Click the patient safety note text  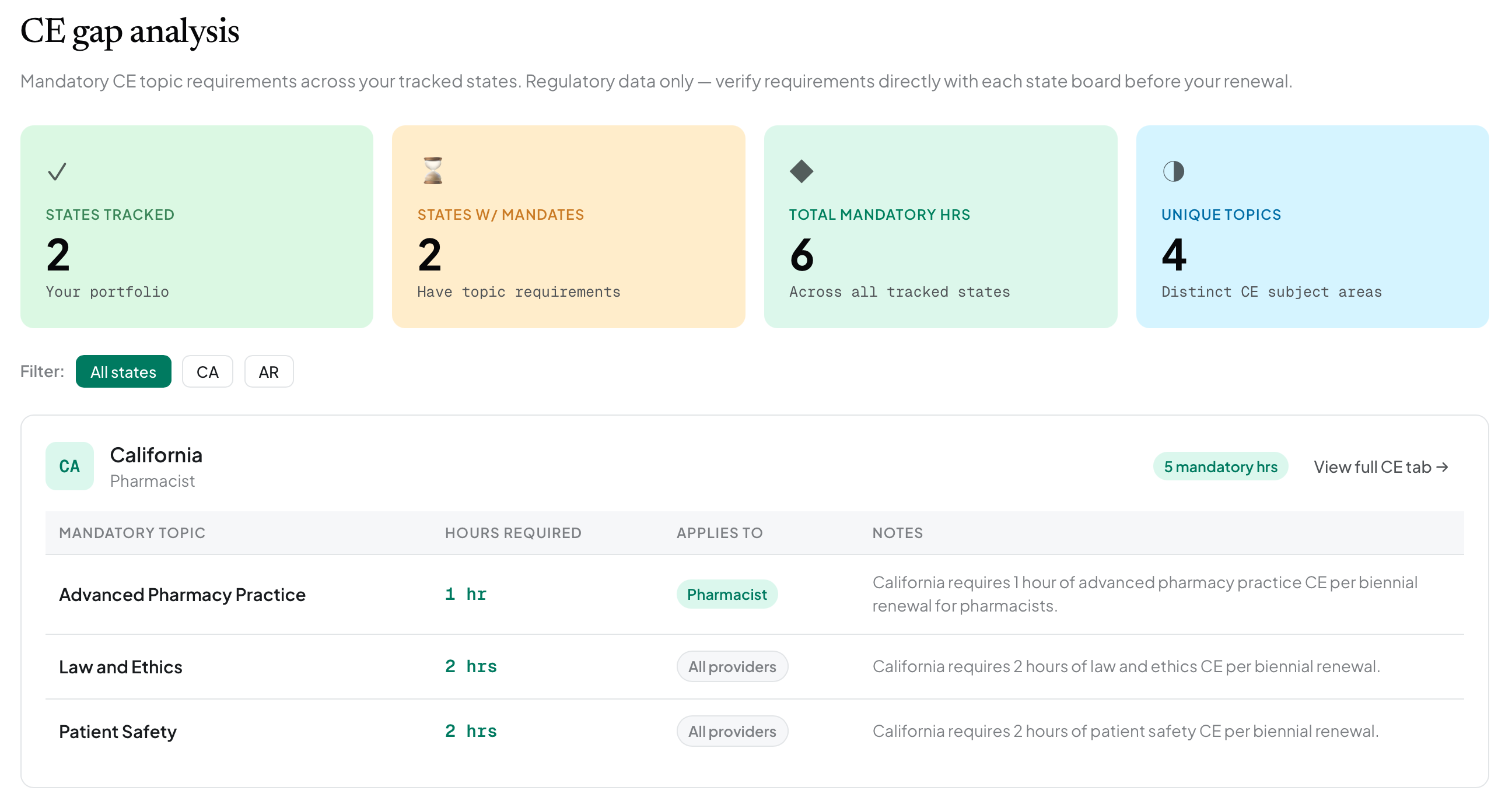tap(1125, 731)
